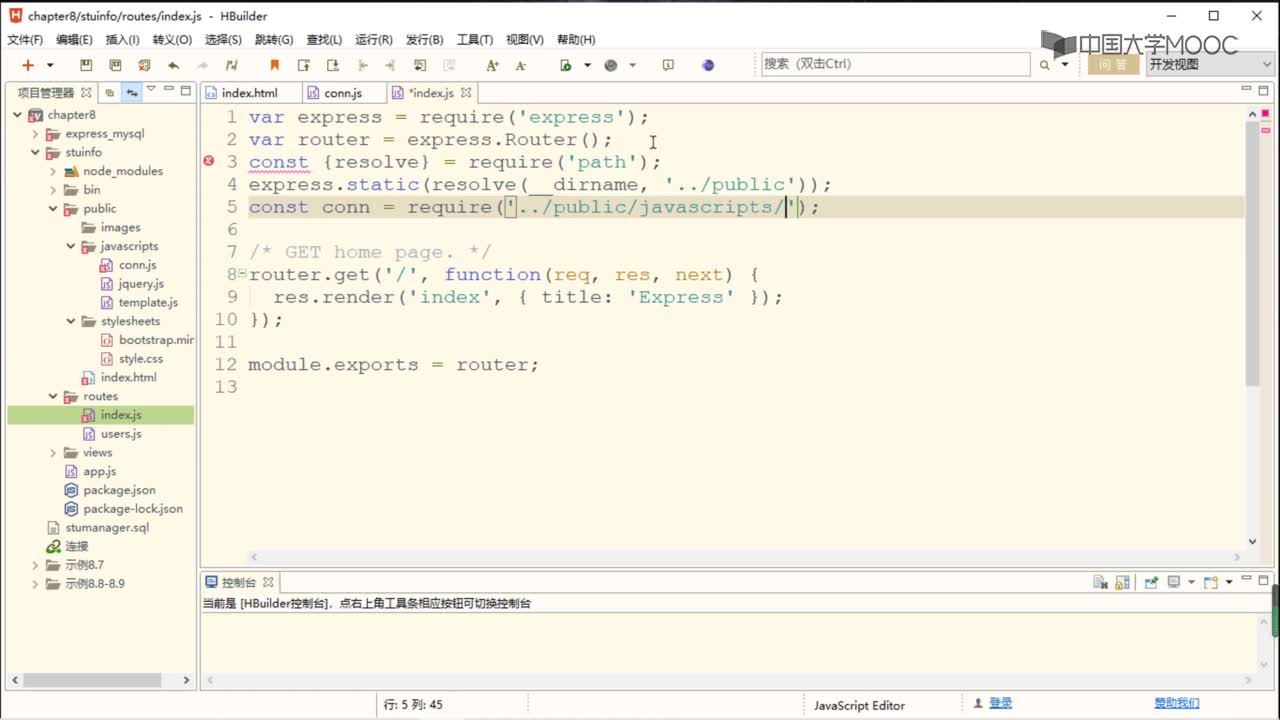The image size is (1280, 720).
Task: Open the 插入(I) menu
Action: [x=122, y=40]
